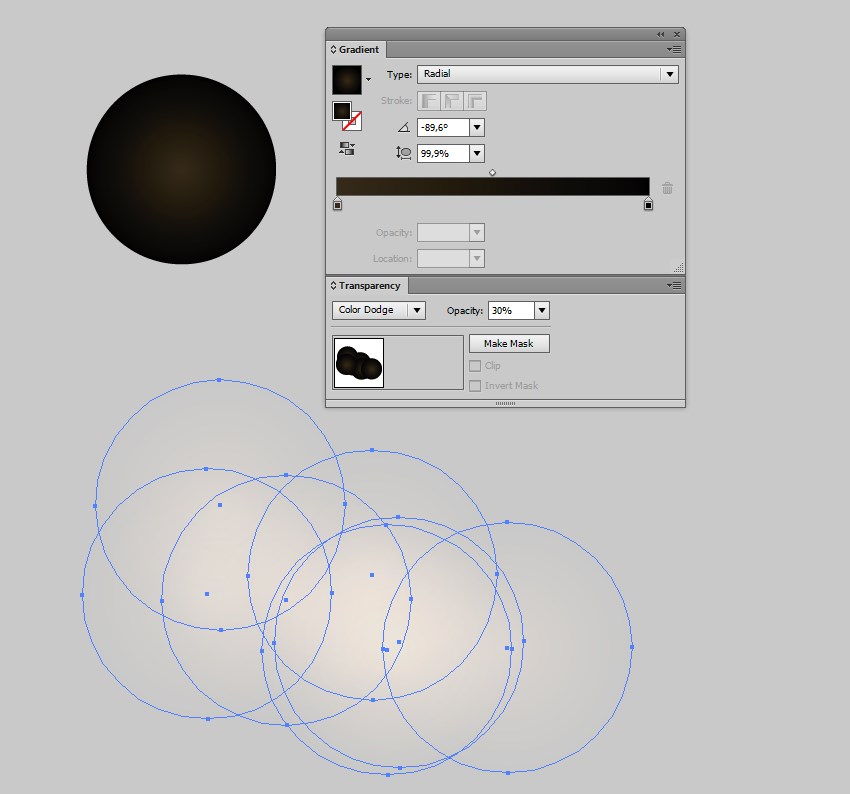Viewport: 850px width, 794px height.
Task: Select the Stroke box with red slash
Action: pos(352,121)
